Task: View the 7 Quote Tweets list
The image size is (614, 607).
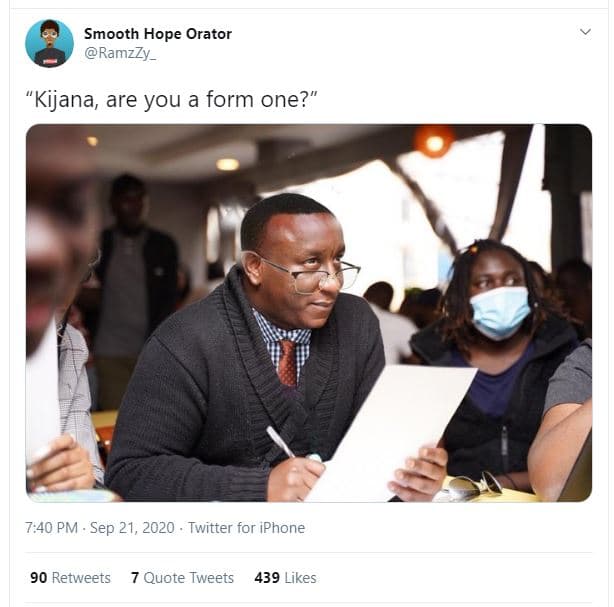Action: (182, 578)
